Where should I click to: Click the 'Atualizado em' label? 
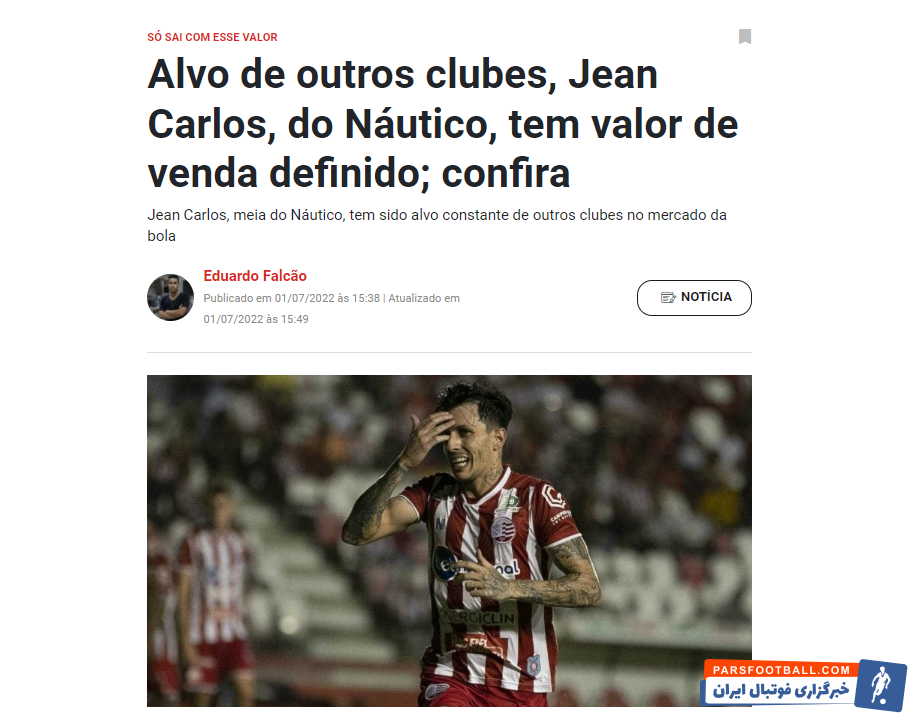pos(424,298)
